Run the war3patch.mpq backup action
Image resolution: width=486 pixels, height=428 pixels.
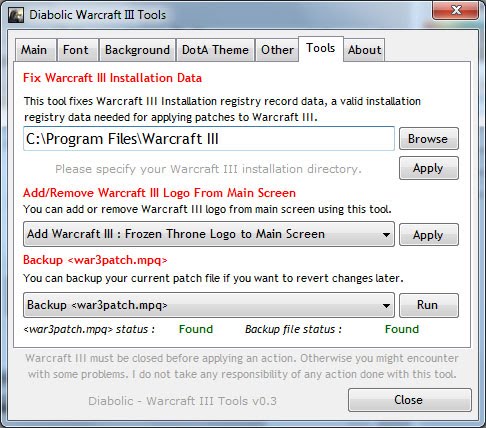coord(429,305)
